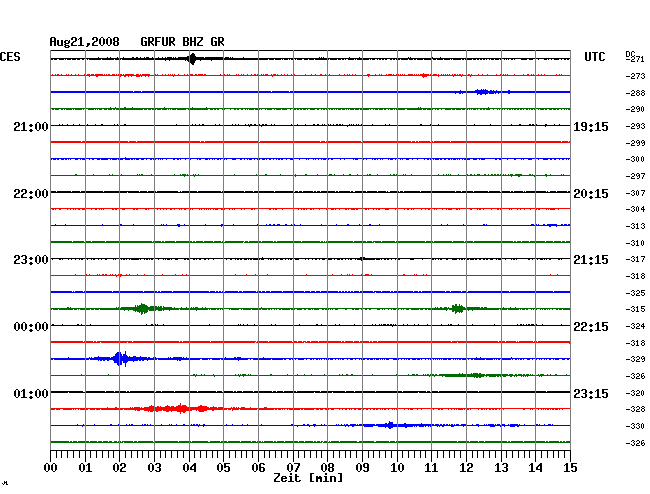Click the DC offset value -328
The height and width of the screenshot is (494, 650).
[x=635, y=409]
